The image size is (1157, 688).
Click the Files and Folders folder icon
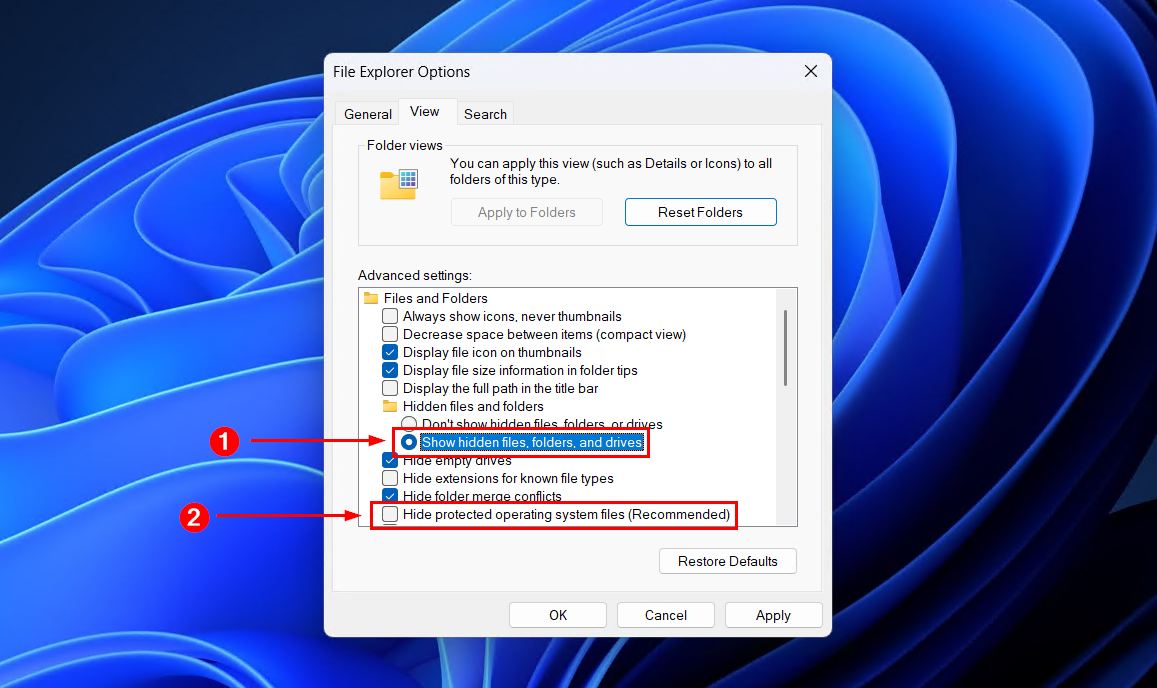[374, 298]
